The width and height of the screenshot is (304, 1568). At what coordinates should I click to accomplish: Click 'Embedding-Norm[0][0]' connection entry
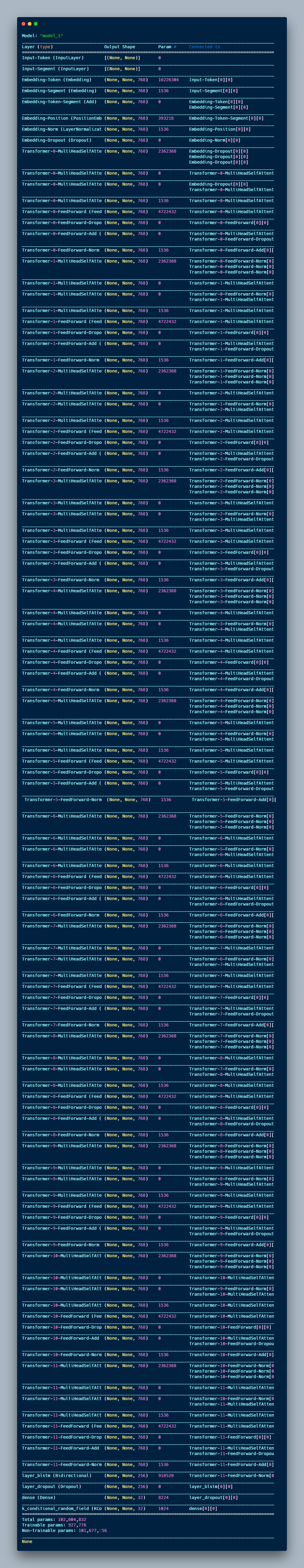pyautogui.click(x=215, y=140)
